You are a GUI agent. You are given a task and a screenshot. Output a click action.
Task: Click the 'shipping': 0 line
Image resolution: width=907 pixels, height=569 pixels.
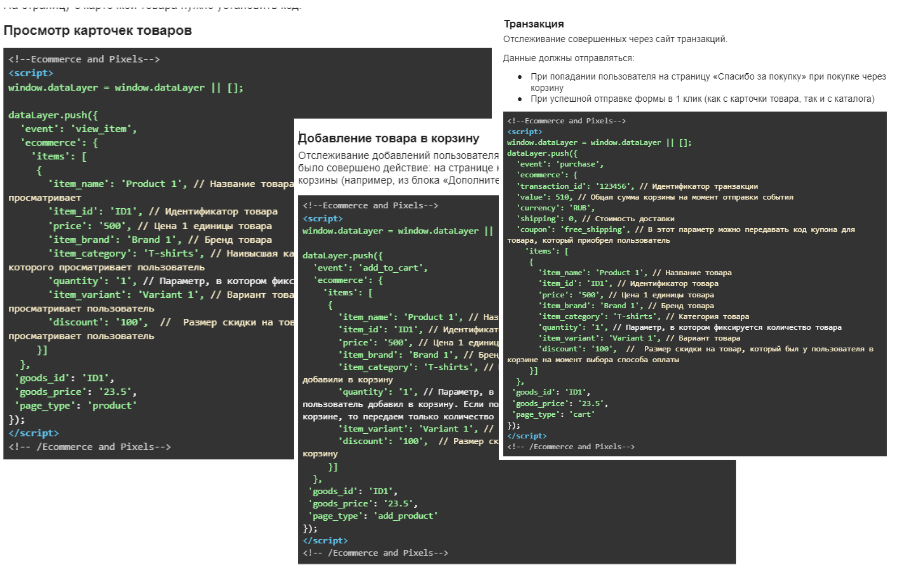coord(596,219)
